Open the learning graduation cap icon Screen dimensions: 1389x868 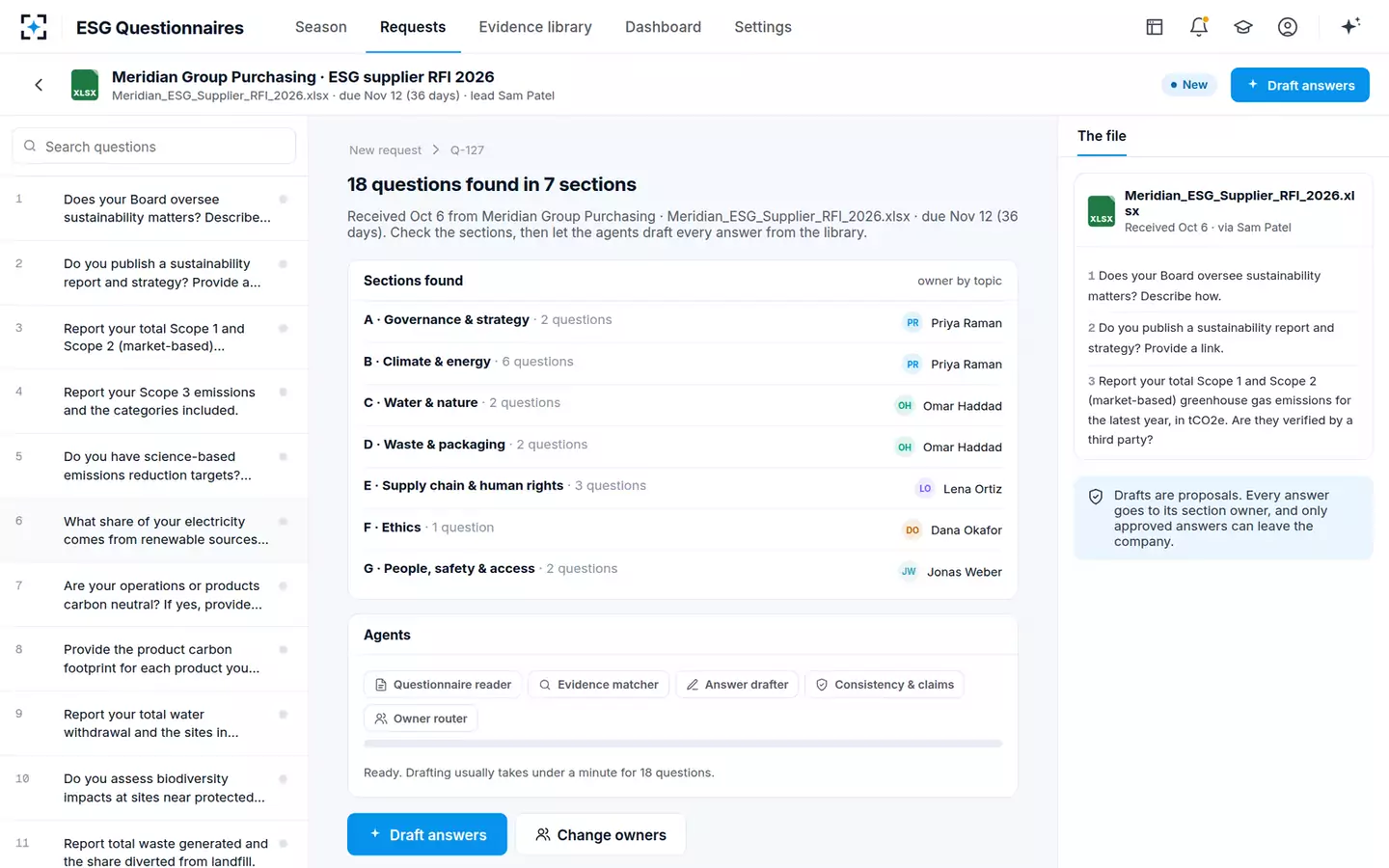[1243, 27]
